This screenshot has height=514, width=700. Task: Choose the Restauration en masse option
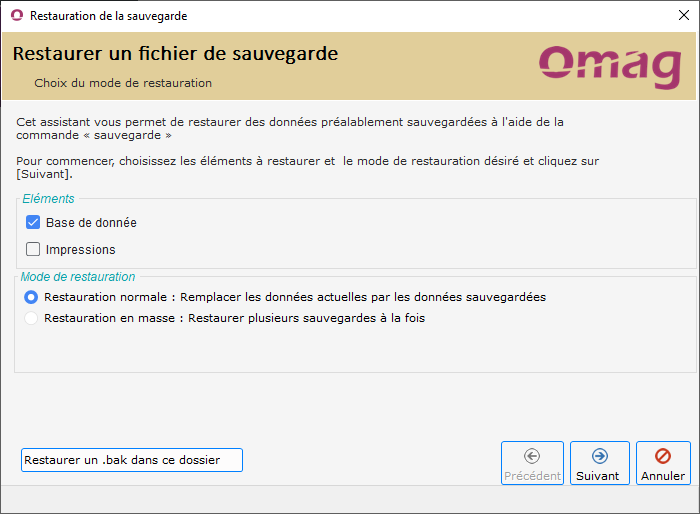32,318
